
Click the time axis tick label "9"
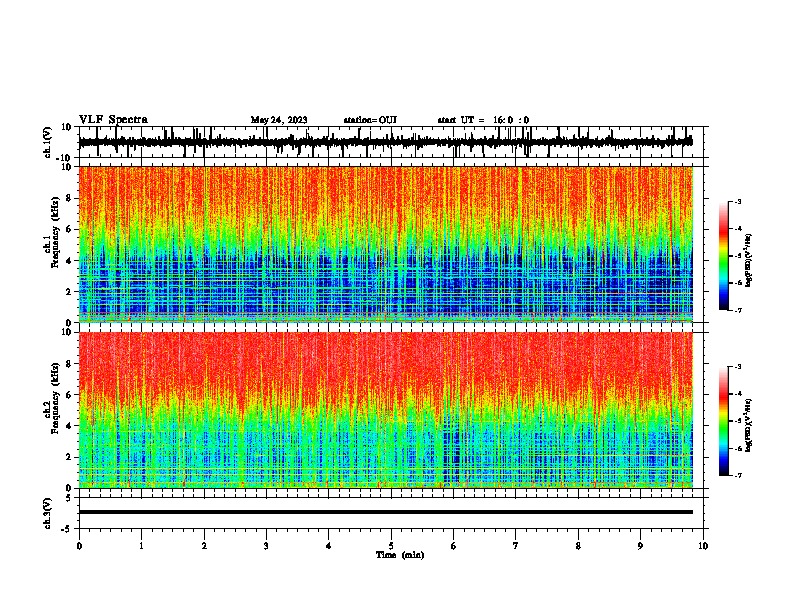click(x=640, y=546)
